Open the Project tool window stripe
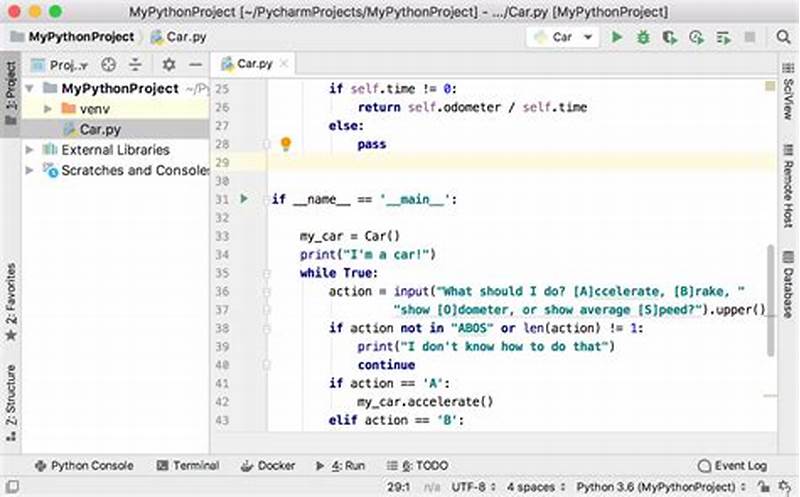This screenshot has width=800, height=497. coord(11,93)
